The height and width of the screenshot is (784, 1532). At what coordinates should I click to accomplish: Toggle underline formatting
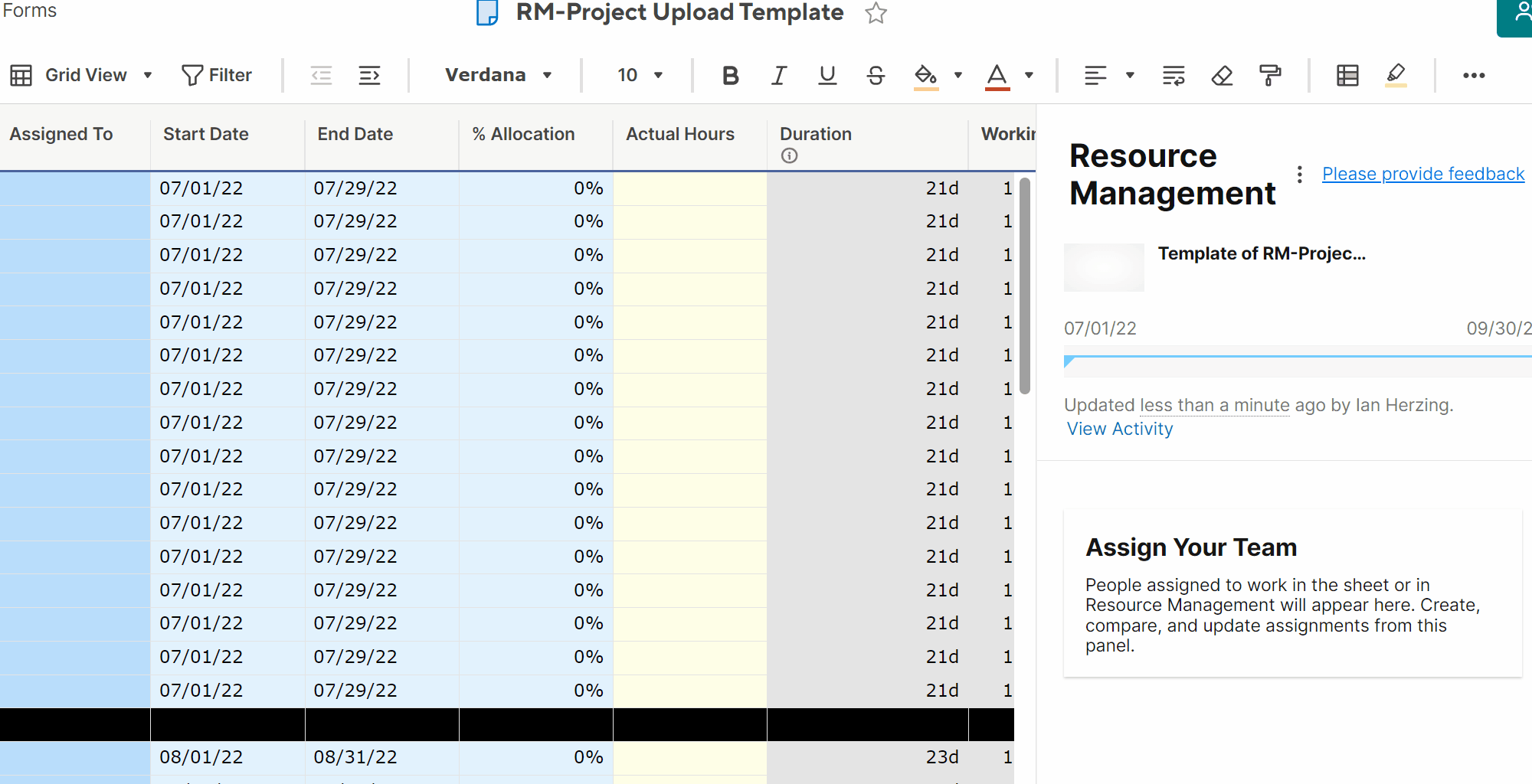coord(827,75)
